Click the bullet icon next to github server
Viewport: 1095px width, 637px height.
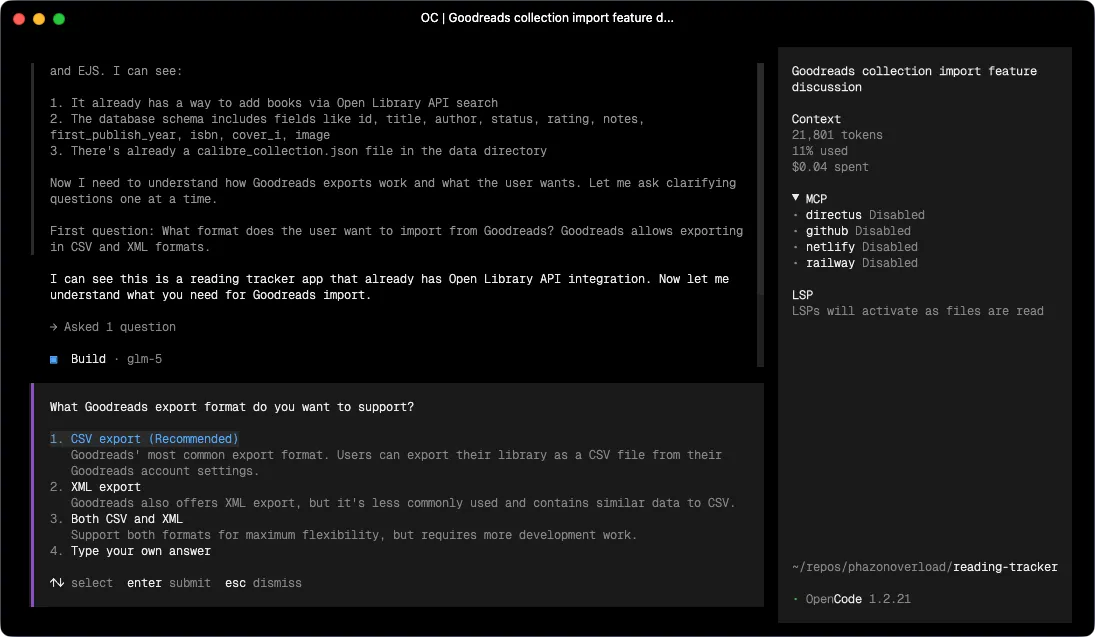click(794, 230)
